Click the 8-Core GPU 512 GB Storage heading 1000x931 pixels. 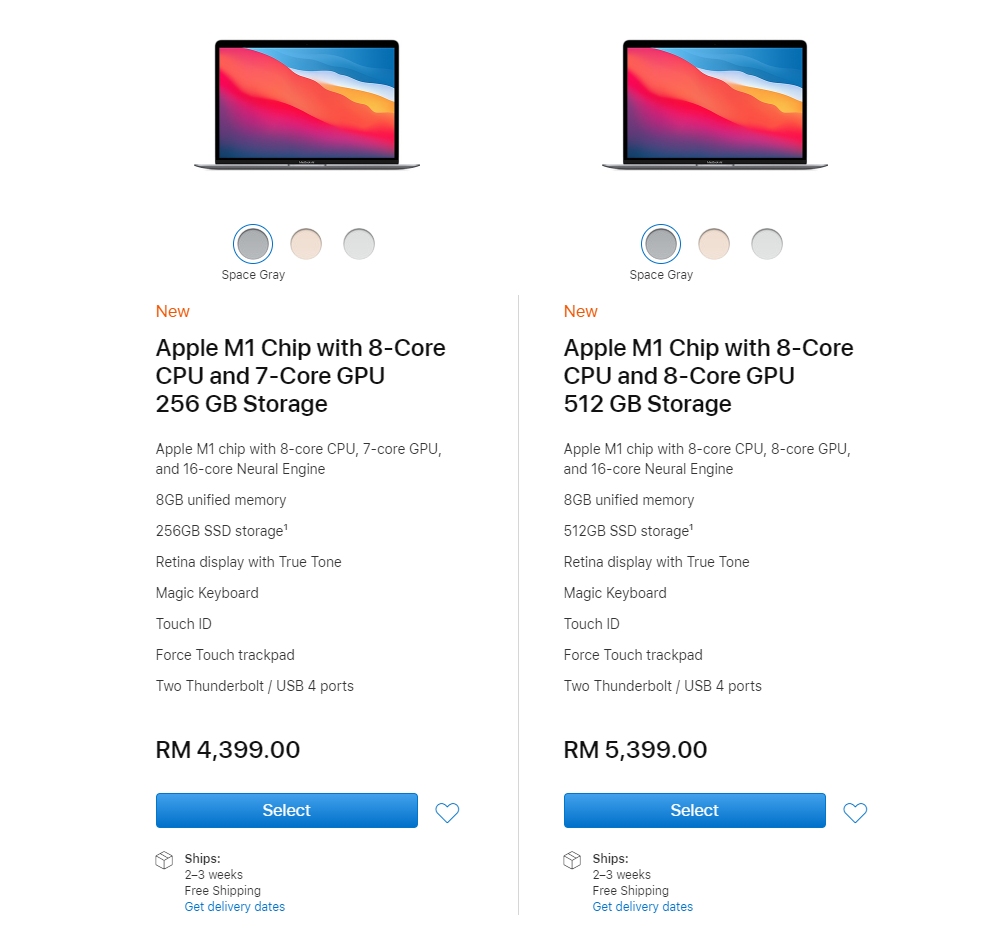(x=708, y=376)
